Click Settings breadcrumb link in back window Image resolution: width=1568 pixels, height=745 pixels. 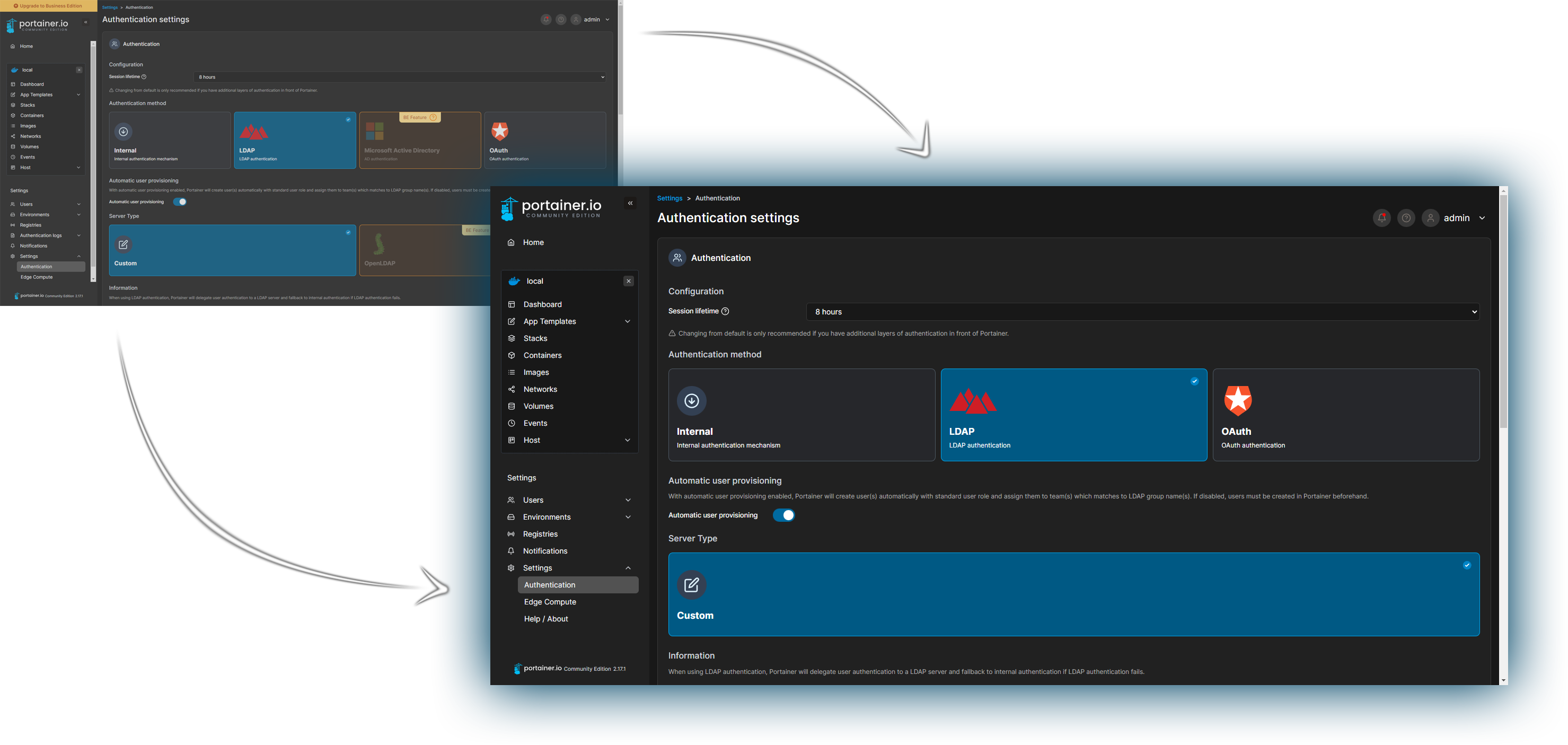click(x=110, y=7)
